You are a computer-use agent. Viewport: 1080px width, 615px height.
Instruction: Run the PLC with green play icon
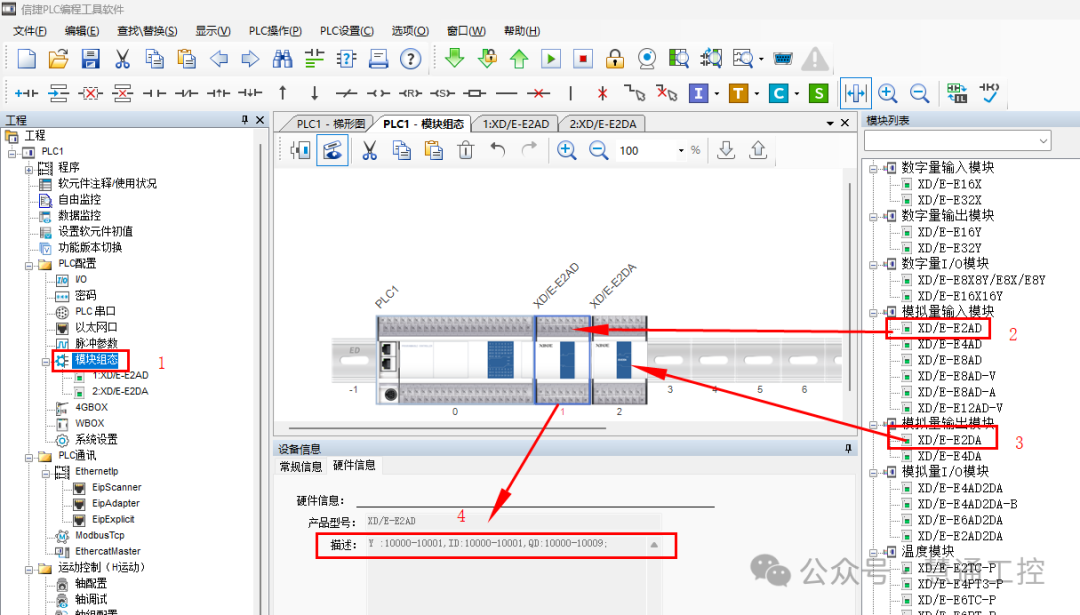pos(551,59)
